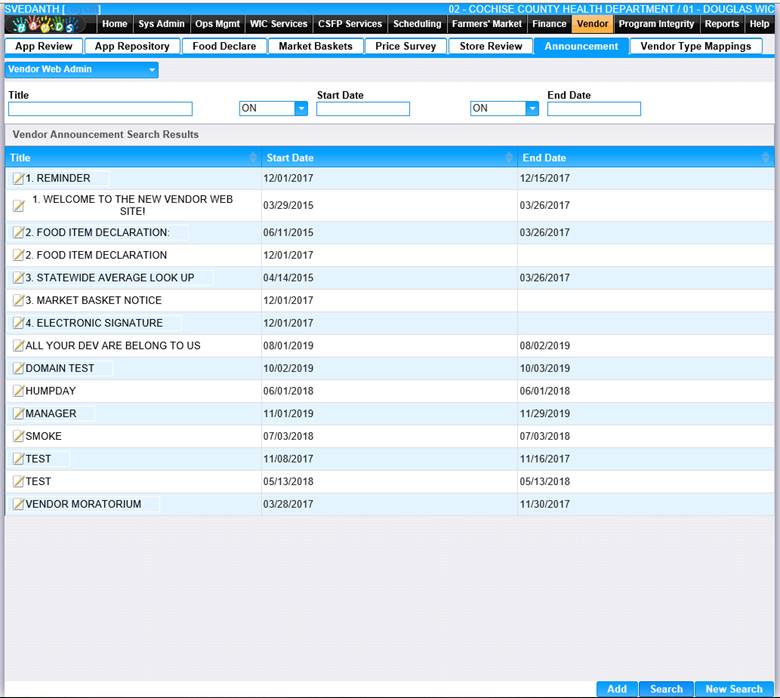Select the Announcement tab
The height and width of the screenshot is (698, 780).
click(582, 46)
